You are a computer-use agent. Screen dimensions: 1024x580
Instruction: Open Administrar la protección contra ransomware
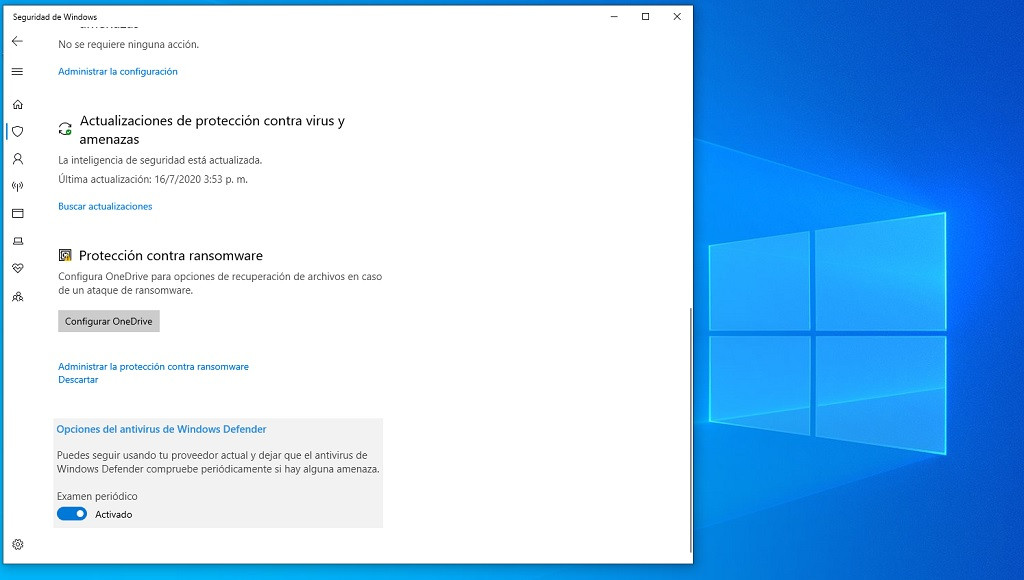pyautogui.click(x=152, y=368)
